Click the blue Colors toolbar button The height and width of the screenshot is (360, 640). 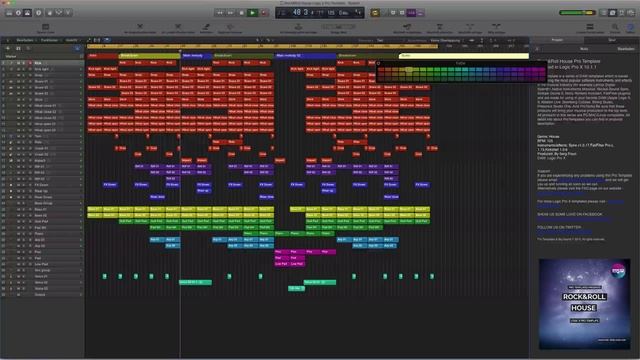coord(631,28)
